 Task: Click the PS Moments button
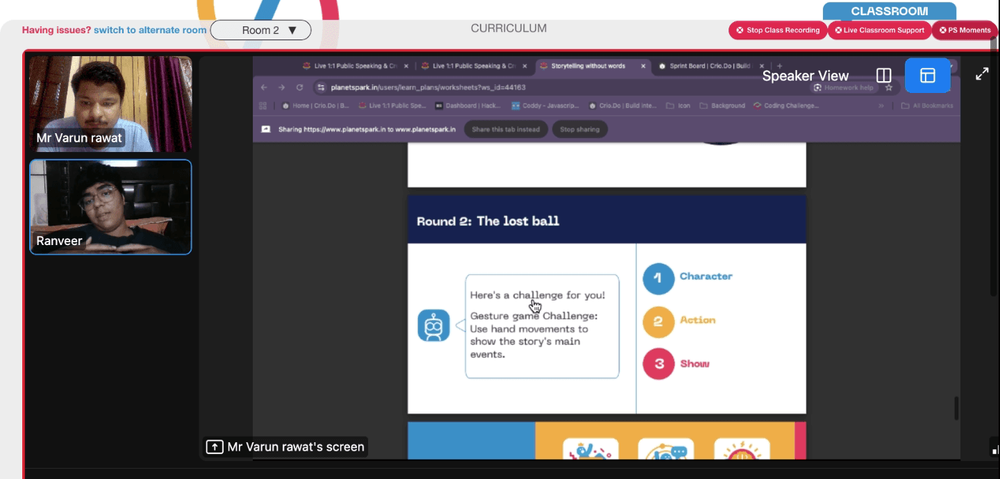tap(965, 31)
